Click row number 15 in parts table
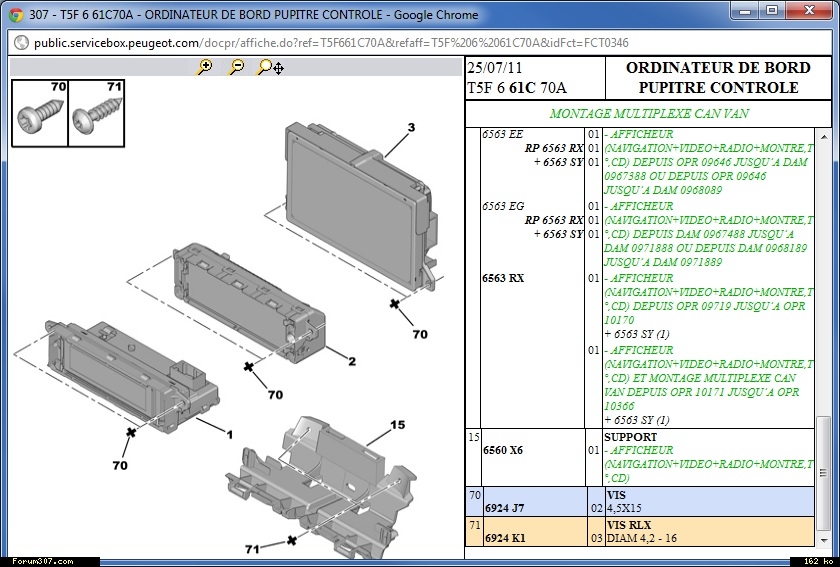This screenshot has width=840, height=567. [x=474, y=437]
